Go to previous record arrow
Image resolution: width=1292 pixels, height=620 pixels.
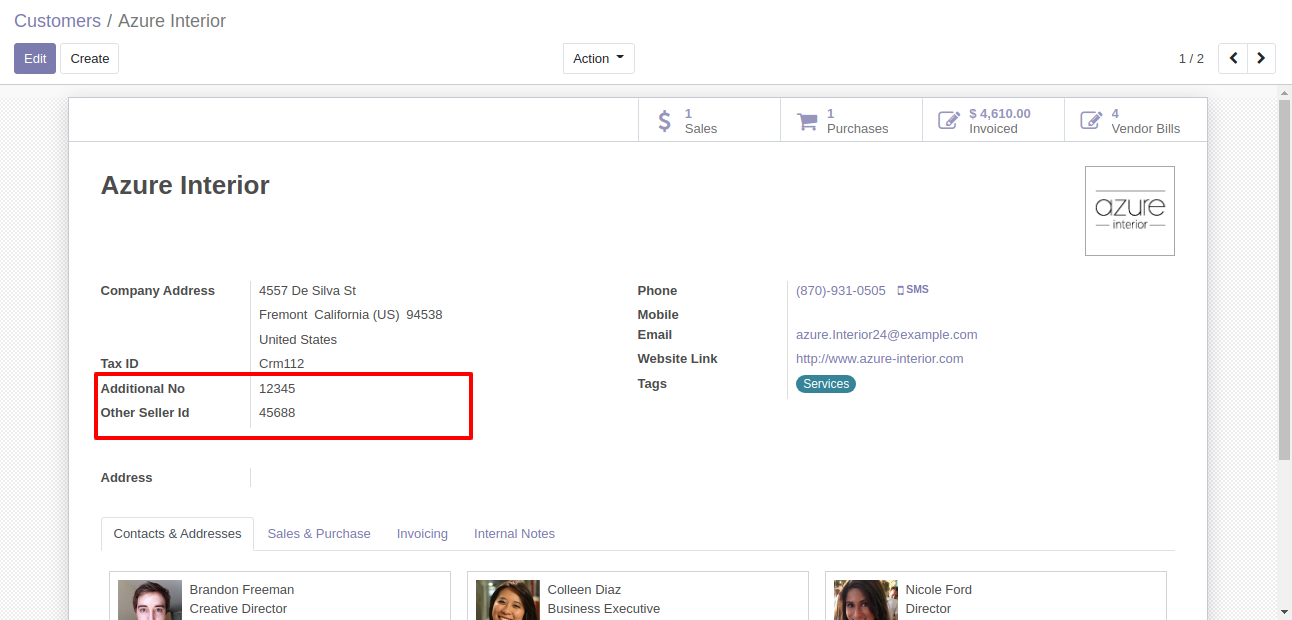(1233, 59)
